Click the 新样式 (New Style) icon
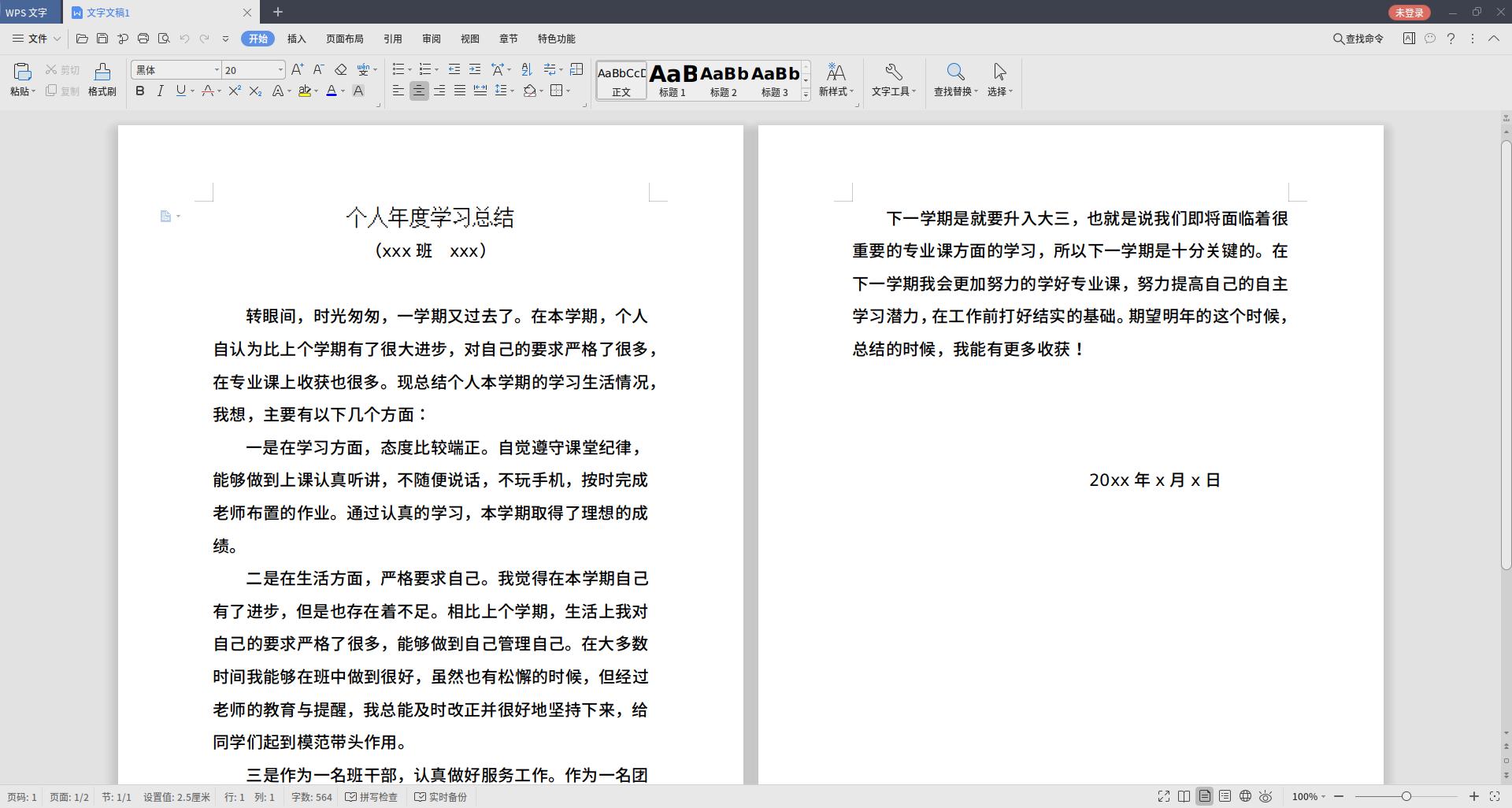Viewport: 1512px width, 808px height. [x=836, y=79]
